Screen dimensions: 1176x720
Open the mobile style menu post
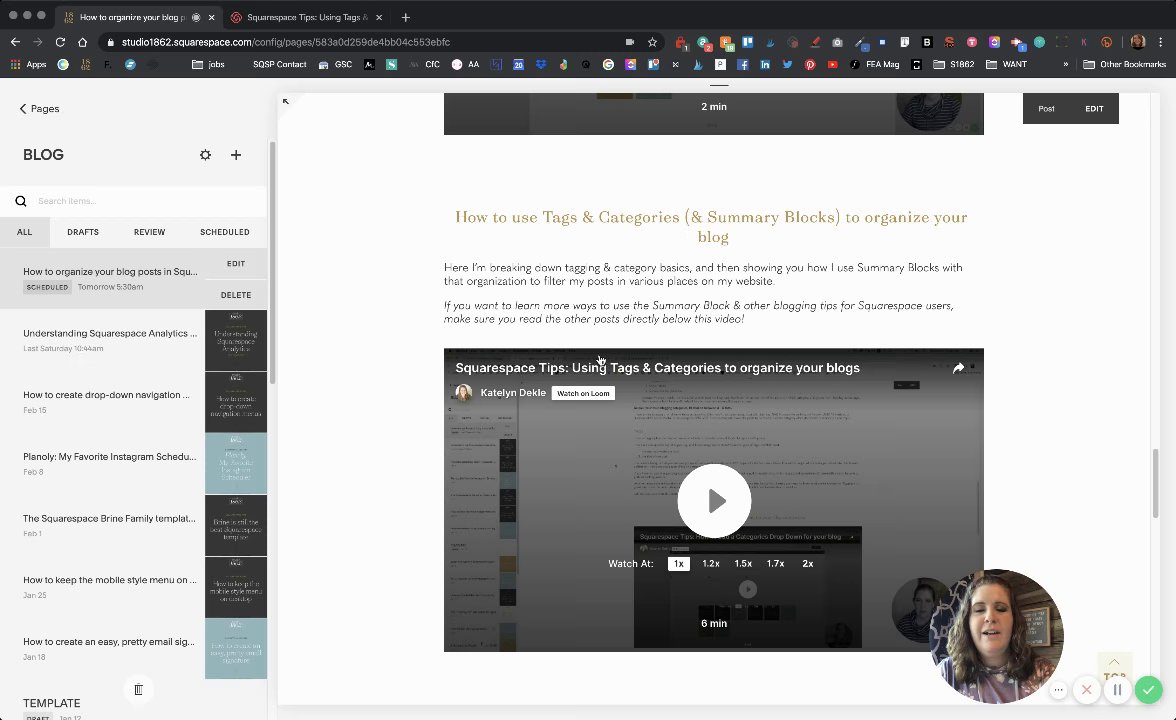[110, 580]
